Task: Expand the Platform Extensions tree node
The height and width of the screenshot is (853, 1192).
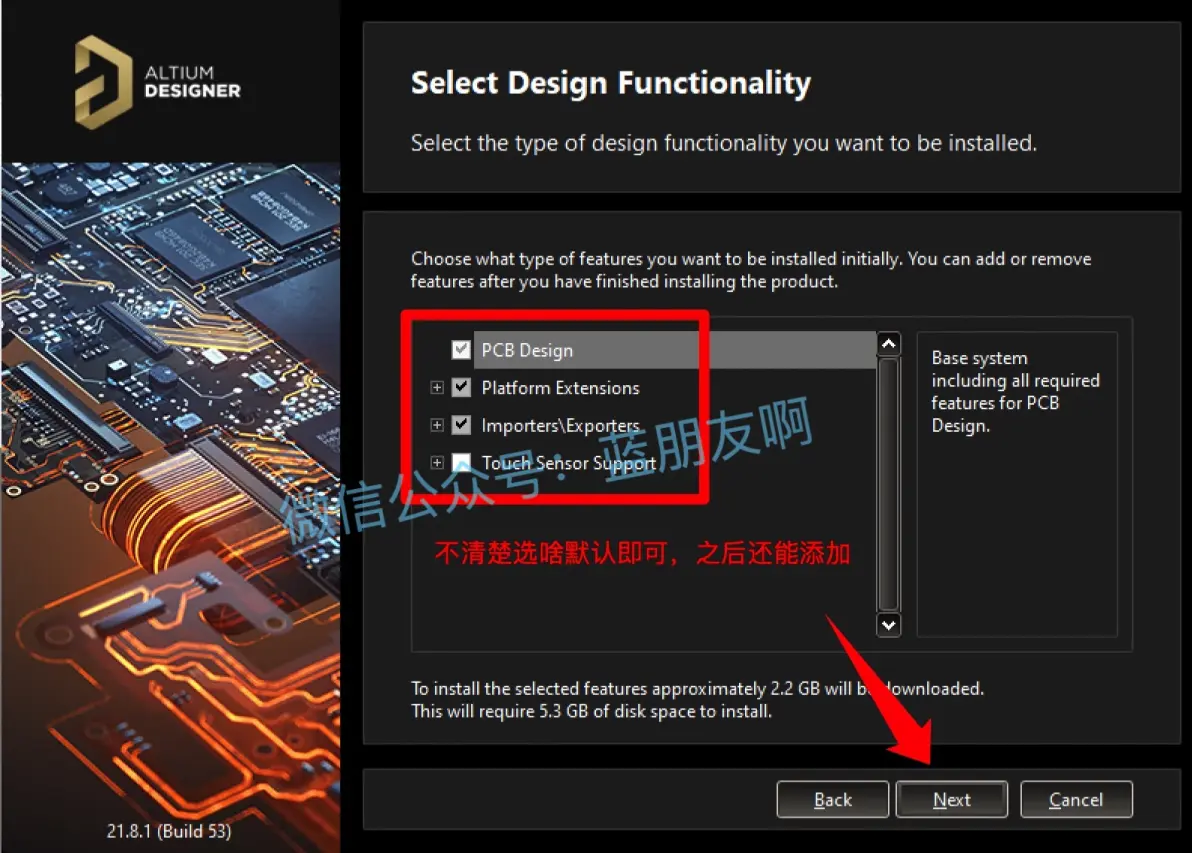Action: point(436,388)
